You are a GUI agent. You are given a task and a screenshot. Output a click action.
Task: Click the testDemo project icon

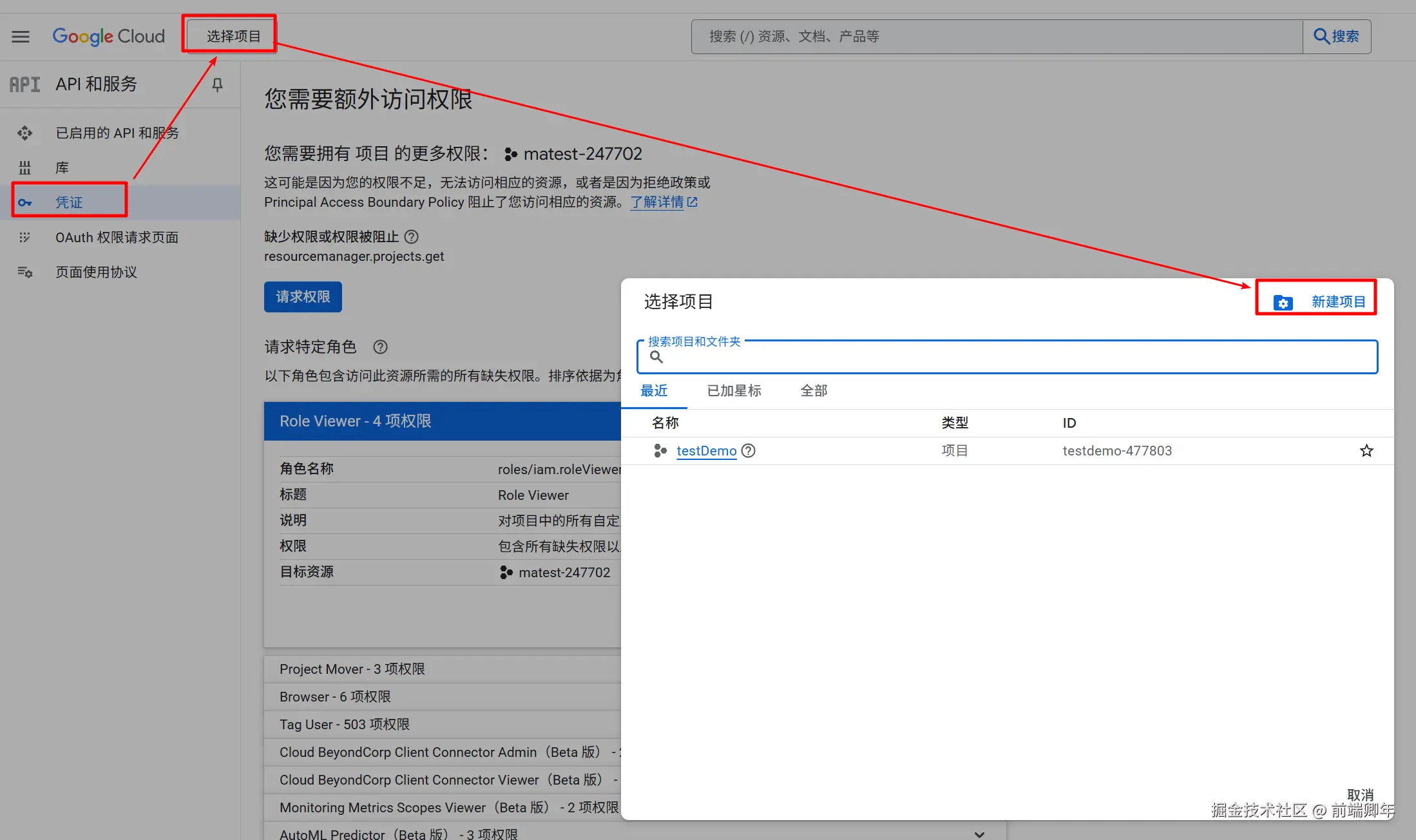[659, 450]
